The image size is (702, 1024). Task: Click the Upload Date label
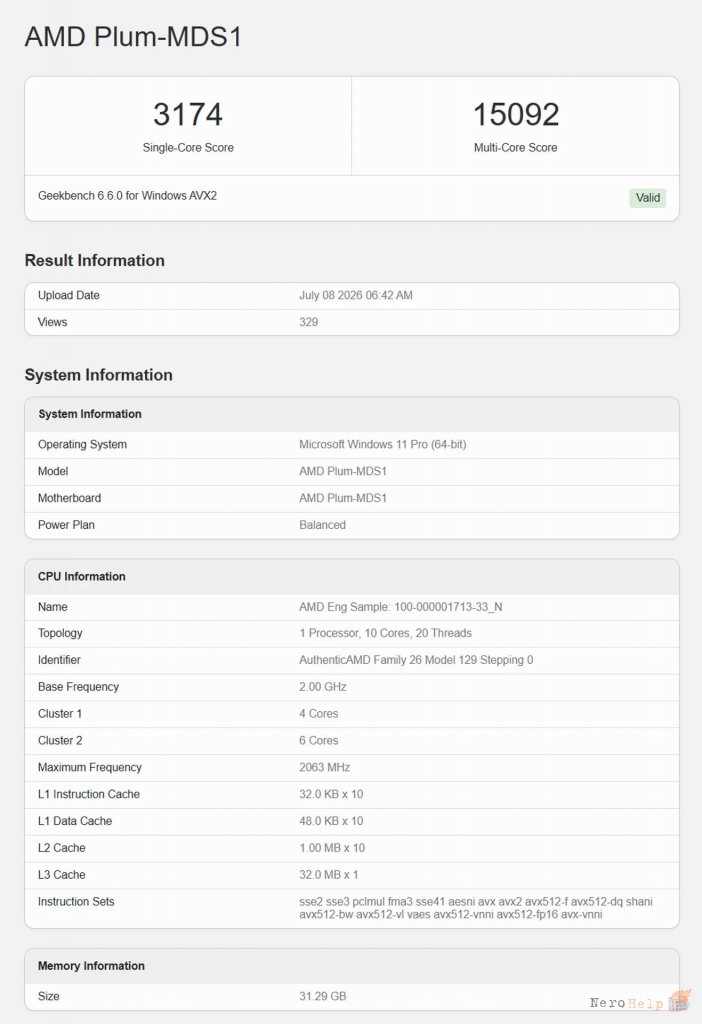coord(69,295)
